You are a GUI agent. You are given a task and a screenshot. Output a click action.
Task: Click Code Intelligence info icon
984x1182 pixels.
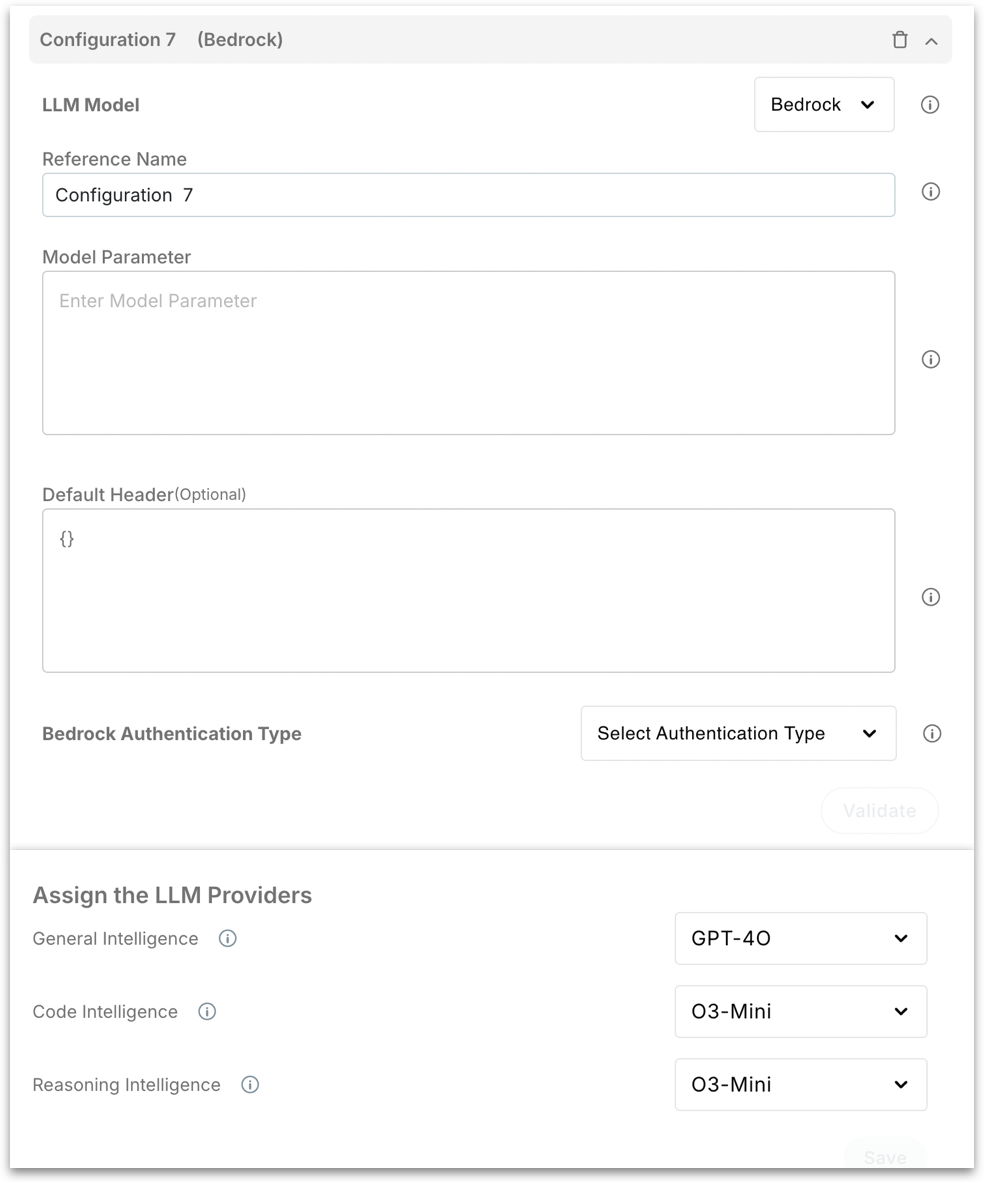pos(207,1012)
